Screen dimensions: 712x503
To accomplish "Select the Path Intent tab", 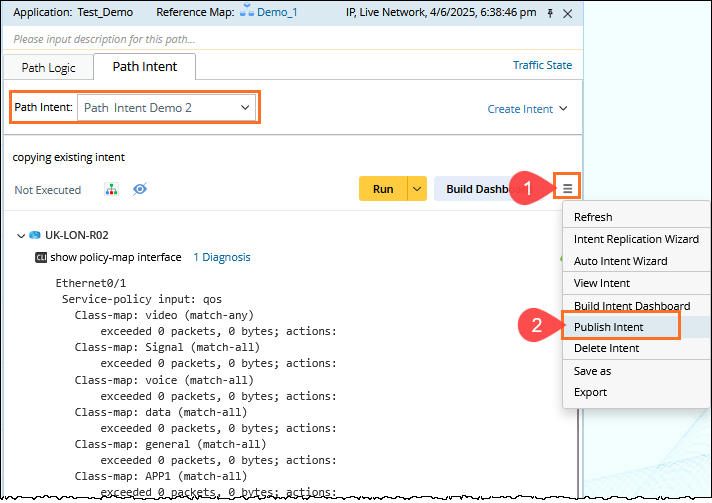I will pos(145,67).
